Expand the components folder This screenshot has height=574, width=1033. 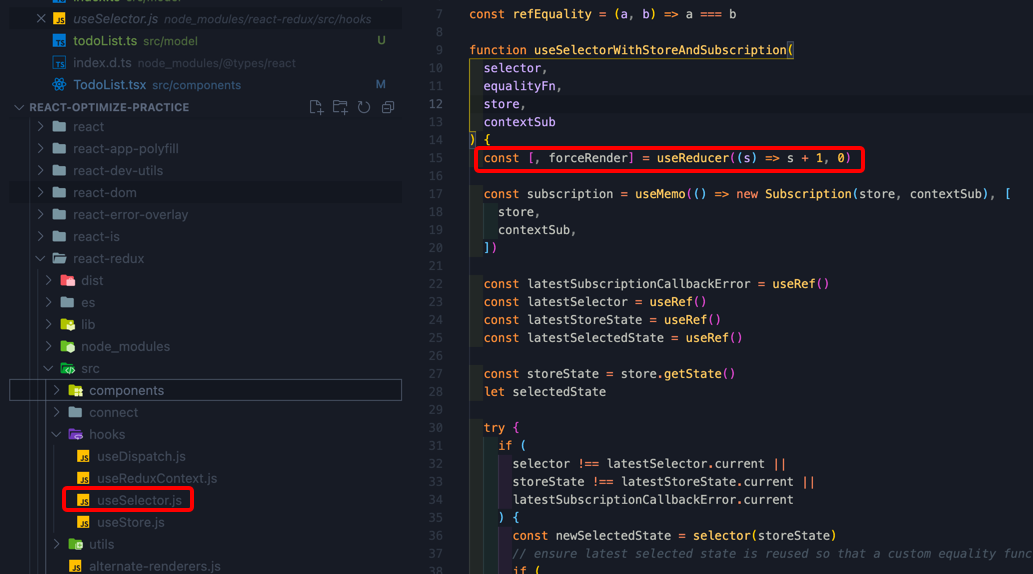(x=57, y=390)
